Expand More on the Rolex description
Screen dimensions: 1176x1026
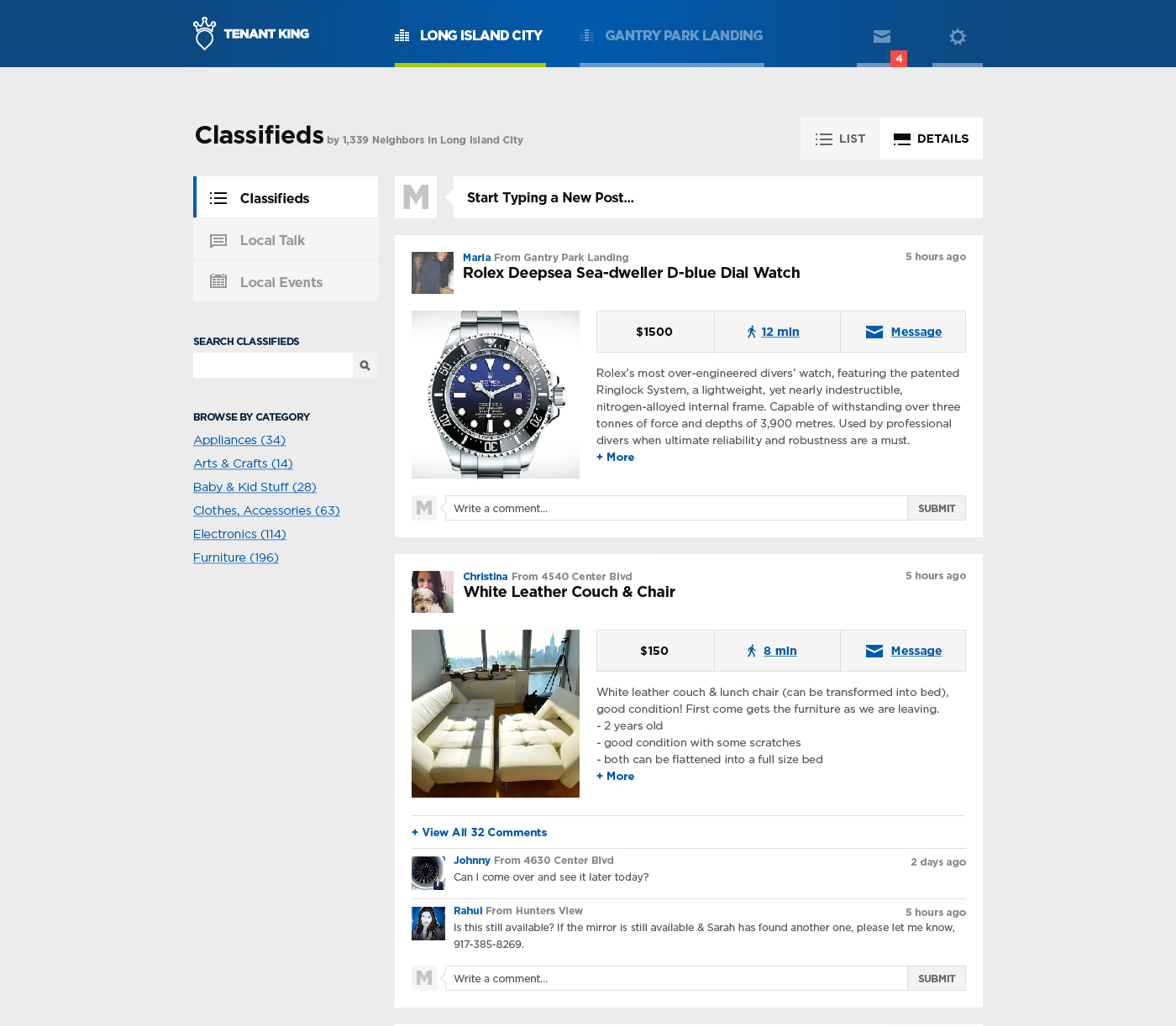pyautogui.click(x=616, y=457)
